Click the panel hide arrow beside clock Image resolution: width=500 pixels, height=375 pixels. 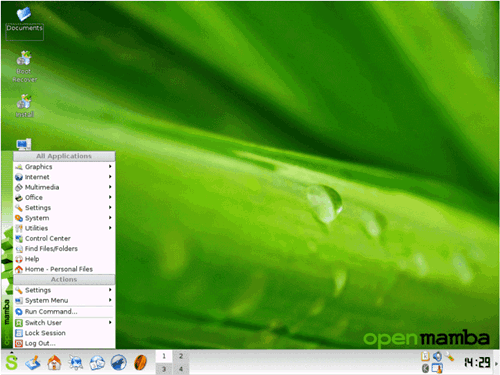[x=497, y=363]
